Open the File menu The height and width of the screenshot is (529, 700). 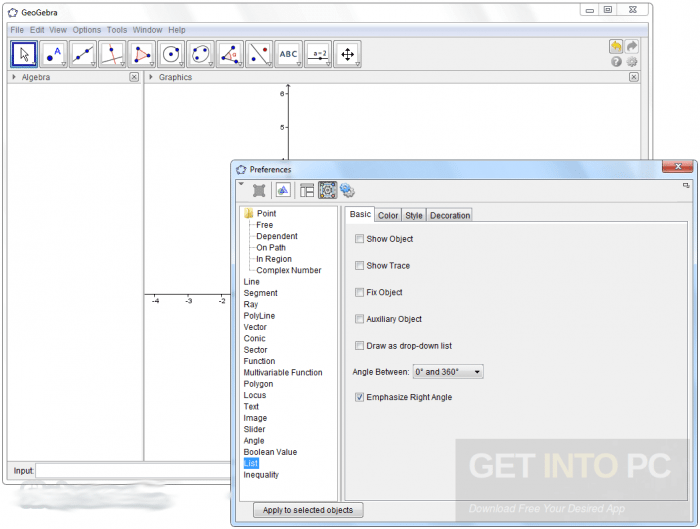17,30
